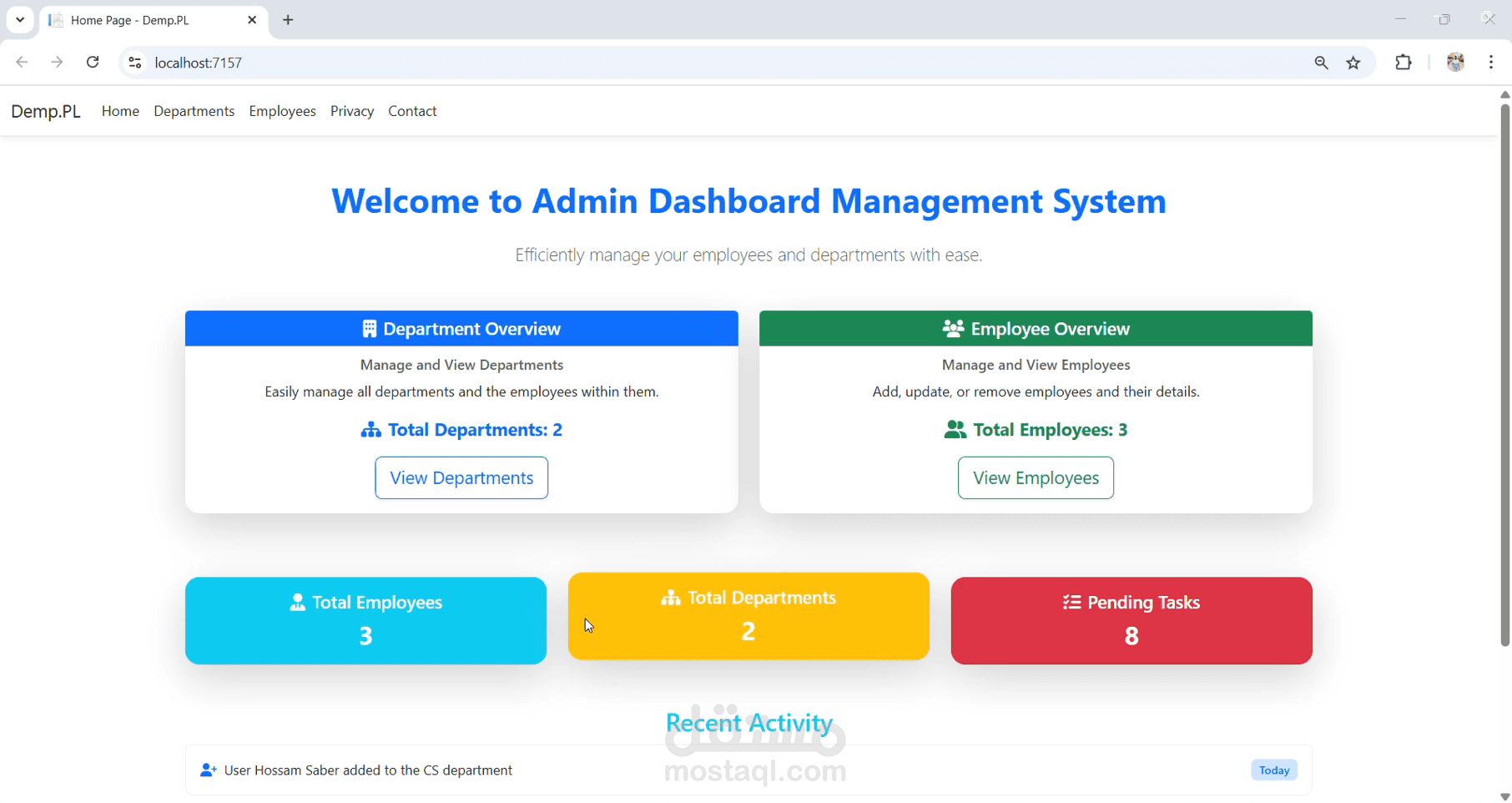This screenshot has height=803, width=1512.
Task: Open the Contact nav link
Action: tap(412, 111)
